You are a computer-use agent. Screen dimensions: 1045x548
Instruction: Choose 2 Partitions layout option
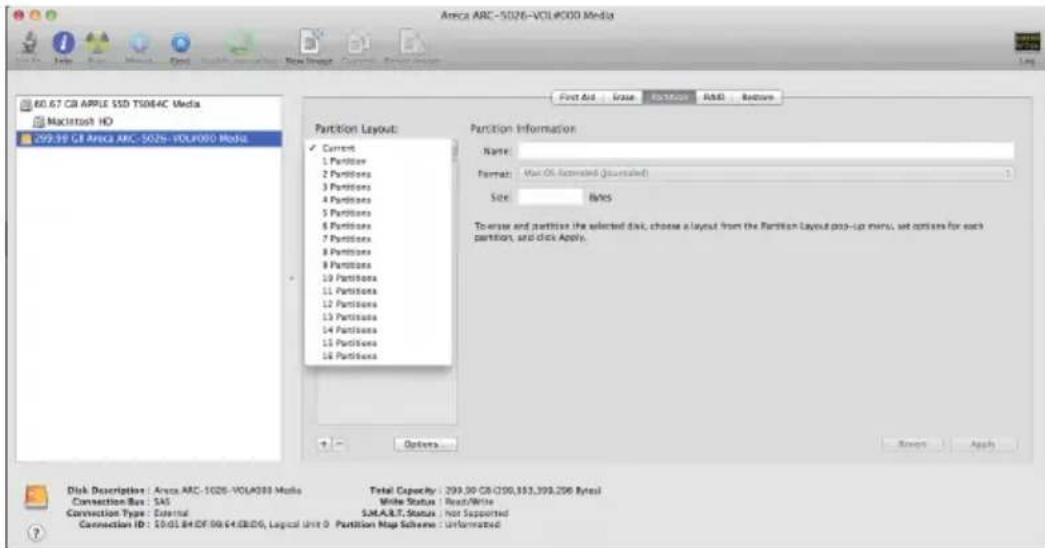point(379,174)
